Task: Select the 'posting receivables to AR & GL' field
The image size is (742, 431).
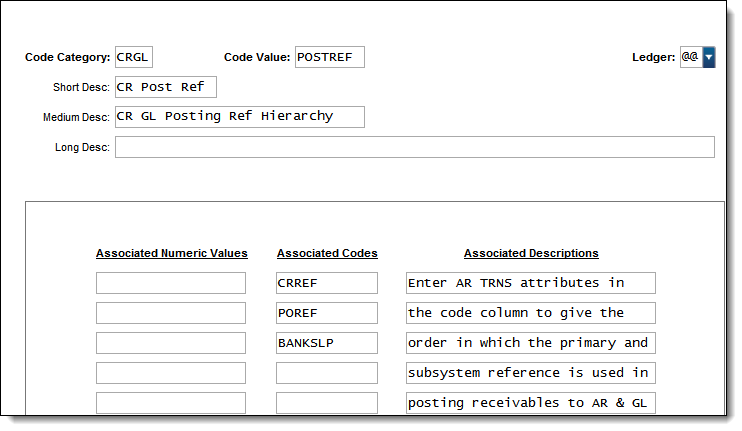Action: (531, 403)
